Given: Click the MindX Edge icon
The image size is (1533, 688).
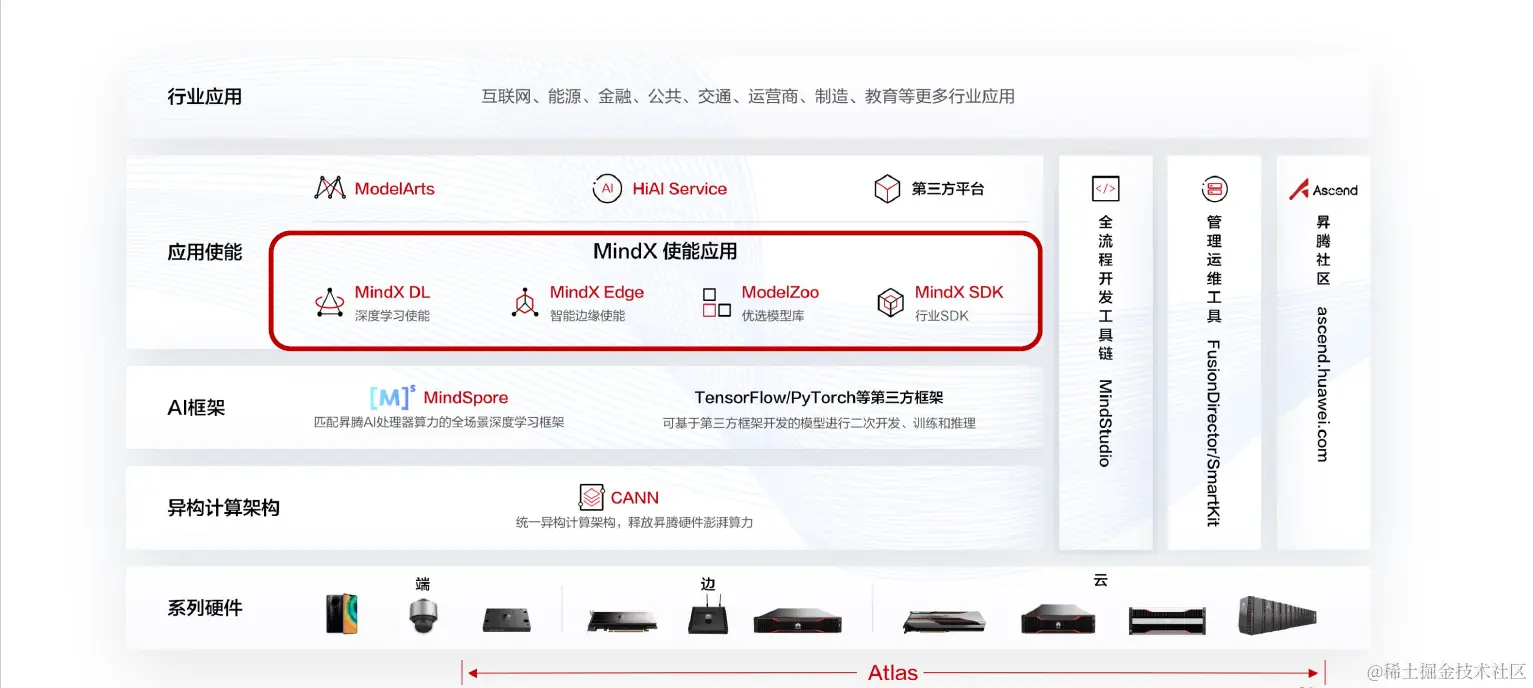Looking at the screenshot, I should coord(525,302).
